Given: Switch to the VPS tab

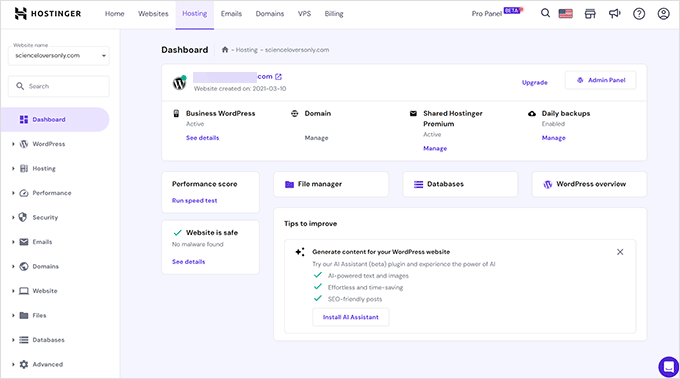Looking at the screenshot, I should click(x=304, y=14).
